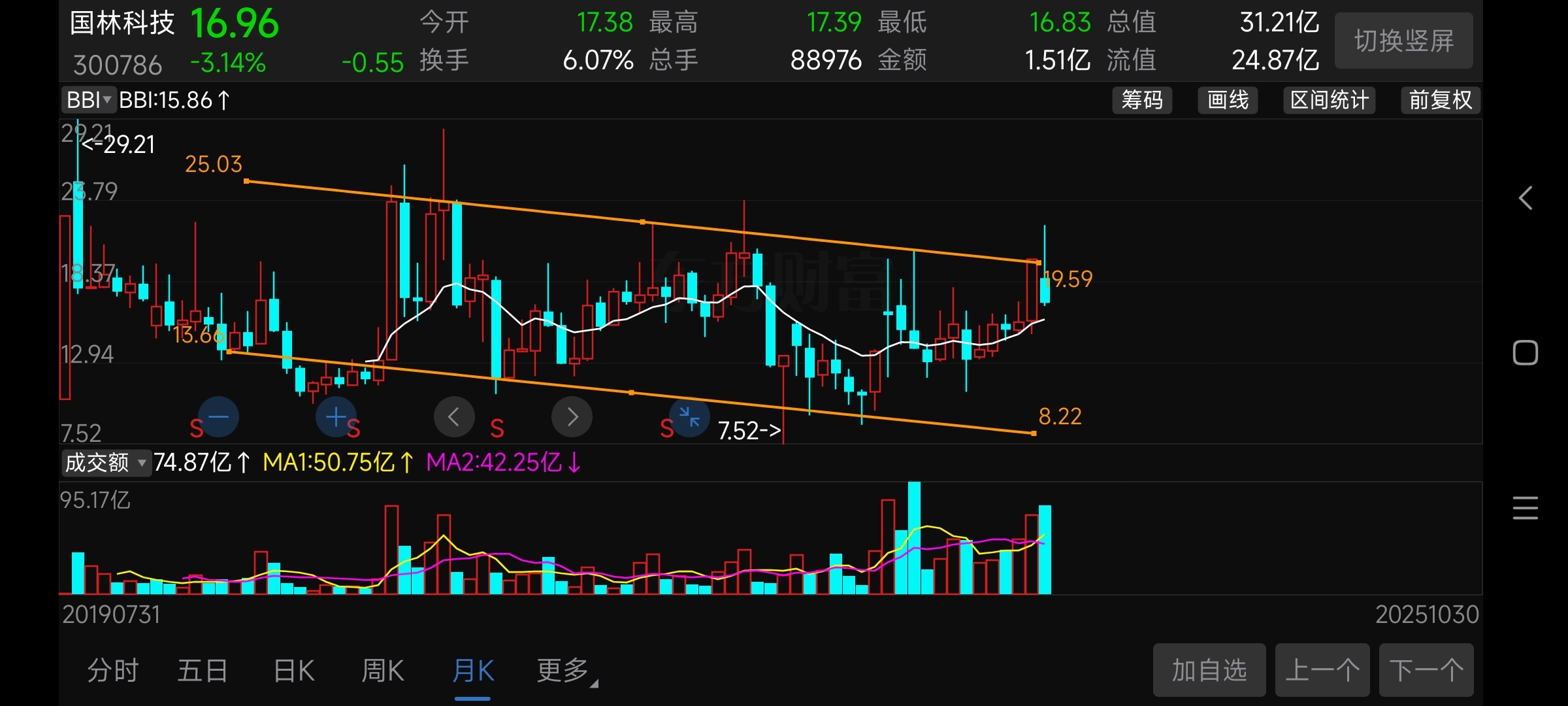Click the 25.03 trendline start handle
Image resolution: width=1568 pixels, height=706 pixels.
pyautogui.click(x=246, y=181)
